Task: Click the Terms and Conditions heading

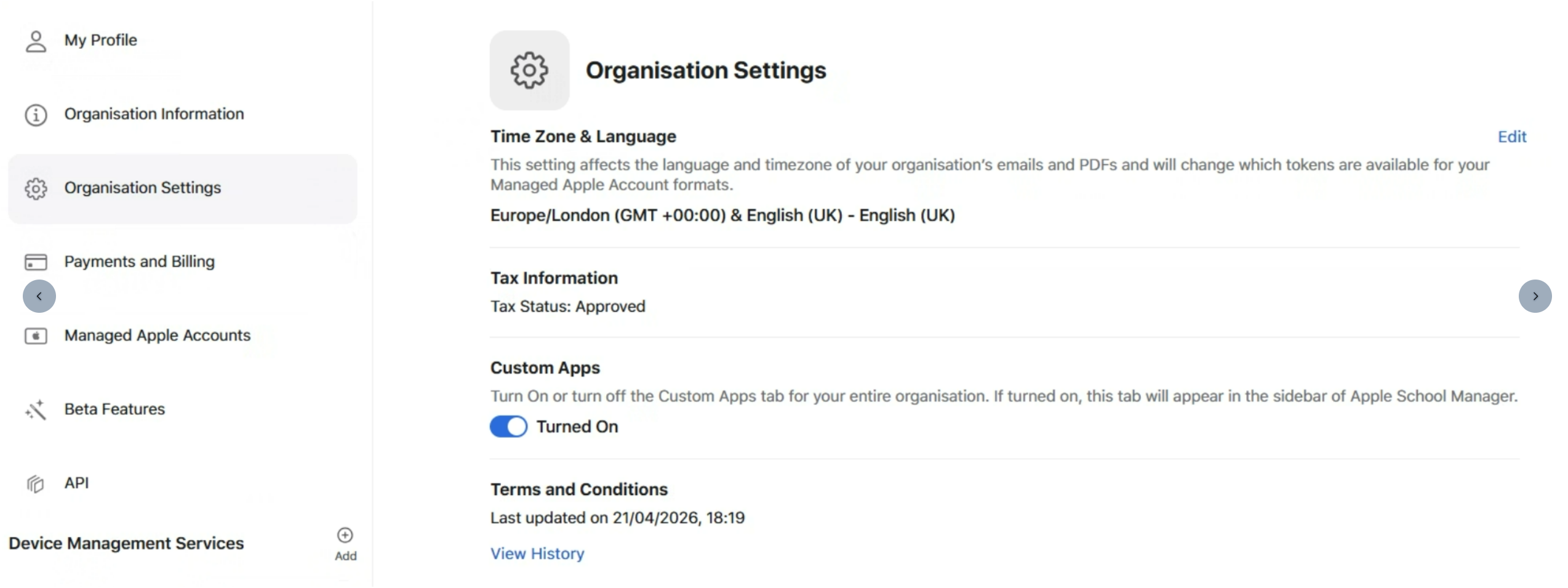Action: click(x=579, y=489)
